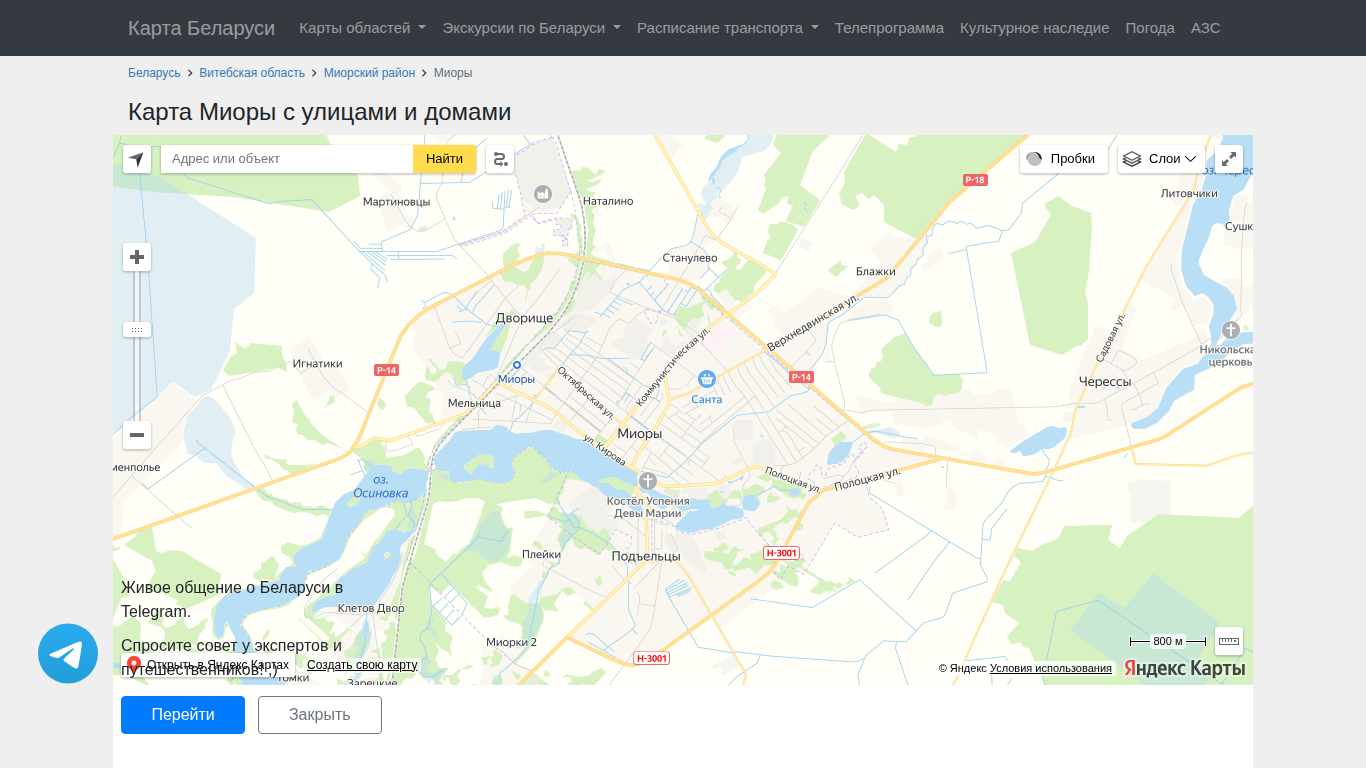Screen dimensions: 1366x768
Task: Click the Плейки label on map
Action: click(x=541, y=555)
